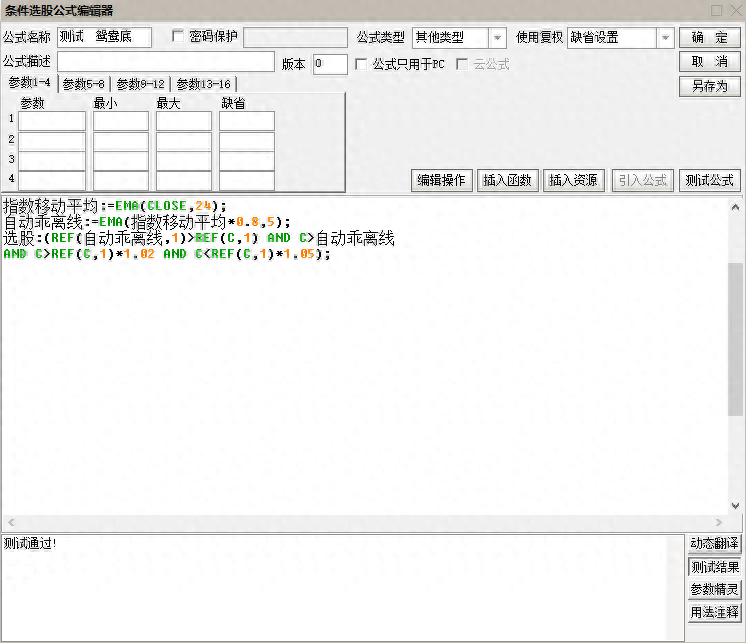Maximize the 条件选股公式编辑器 window
Image resolution: width=746 pixels, height=643 pixels.
click(x=716, y=10)
